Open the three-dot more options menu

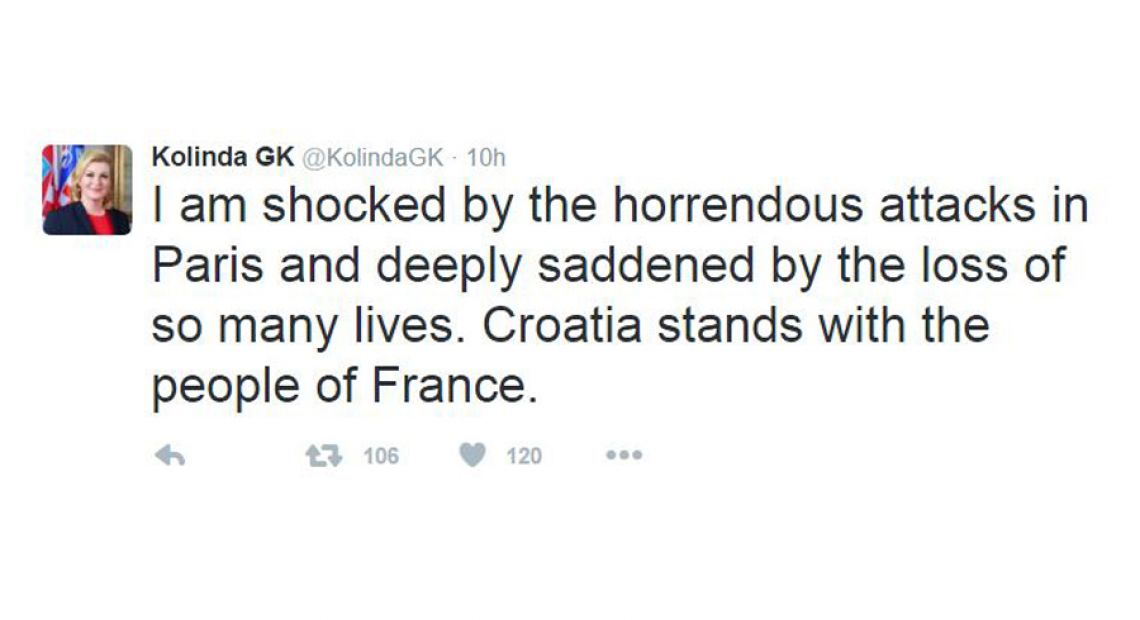(624, 456)
